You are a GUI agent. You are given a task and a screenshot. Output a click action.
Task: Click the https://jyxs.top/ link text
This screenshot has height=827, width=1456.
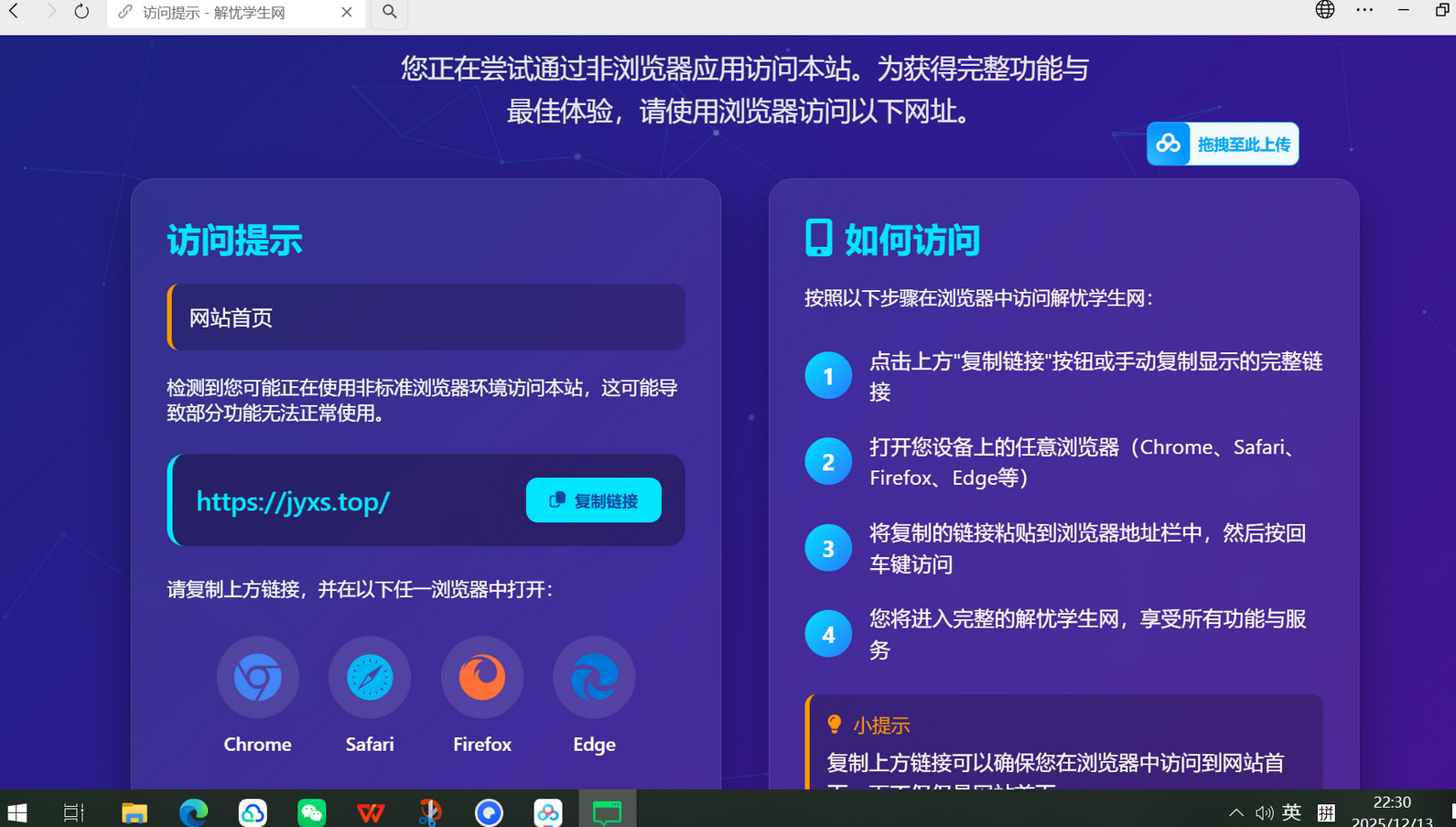293,501
